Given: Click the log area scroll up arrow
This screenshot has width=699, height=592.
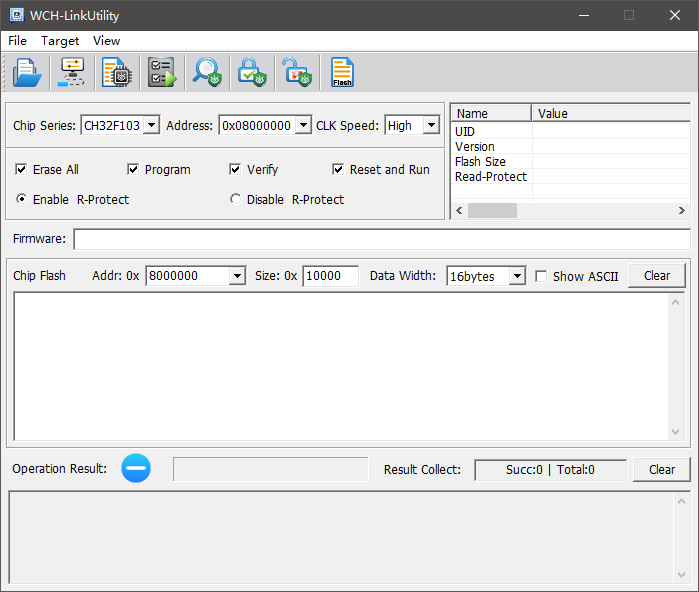Looking at the screenshot, I should (x=681, y=501).
